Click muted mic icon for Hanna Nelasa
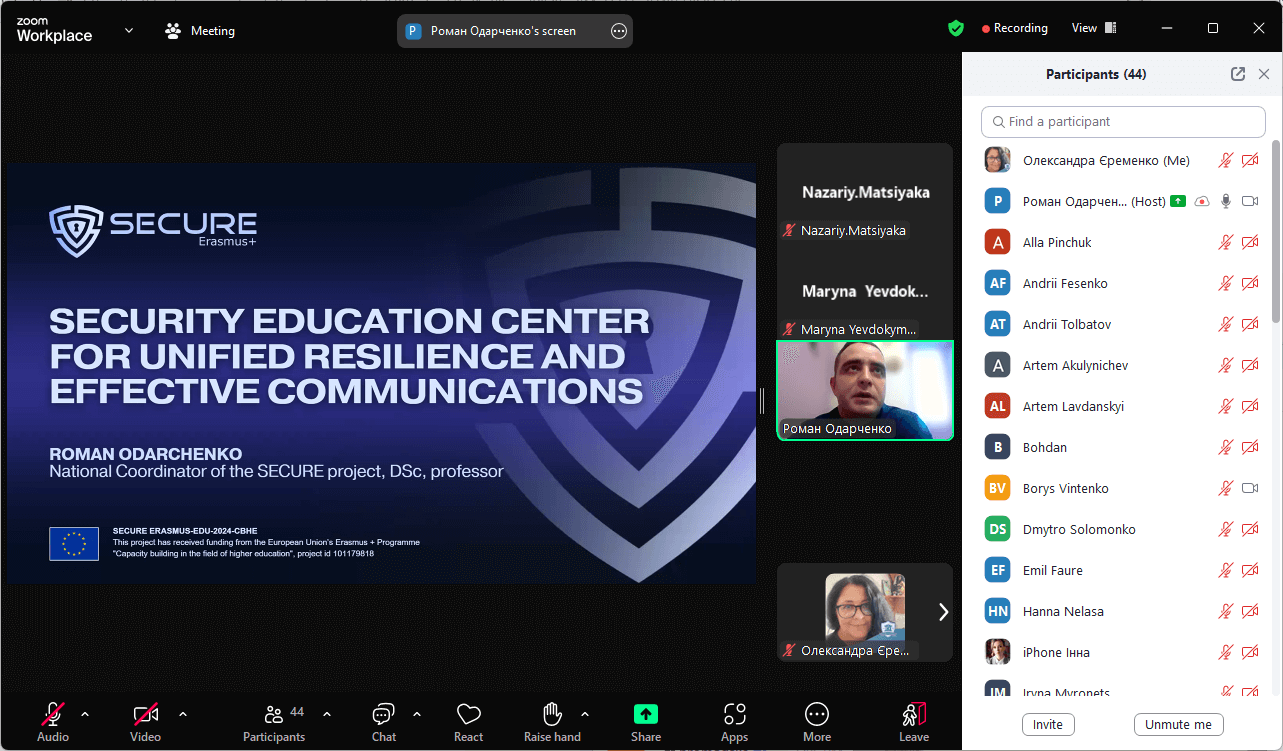 click(x=1226, y=611)
